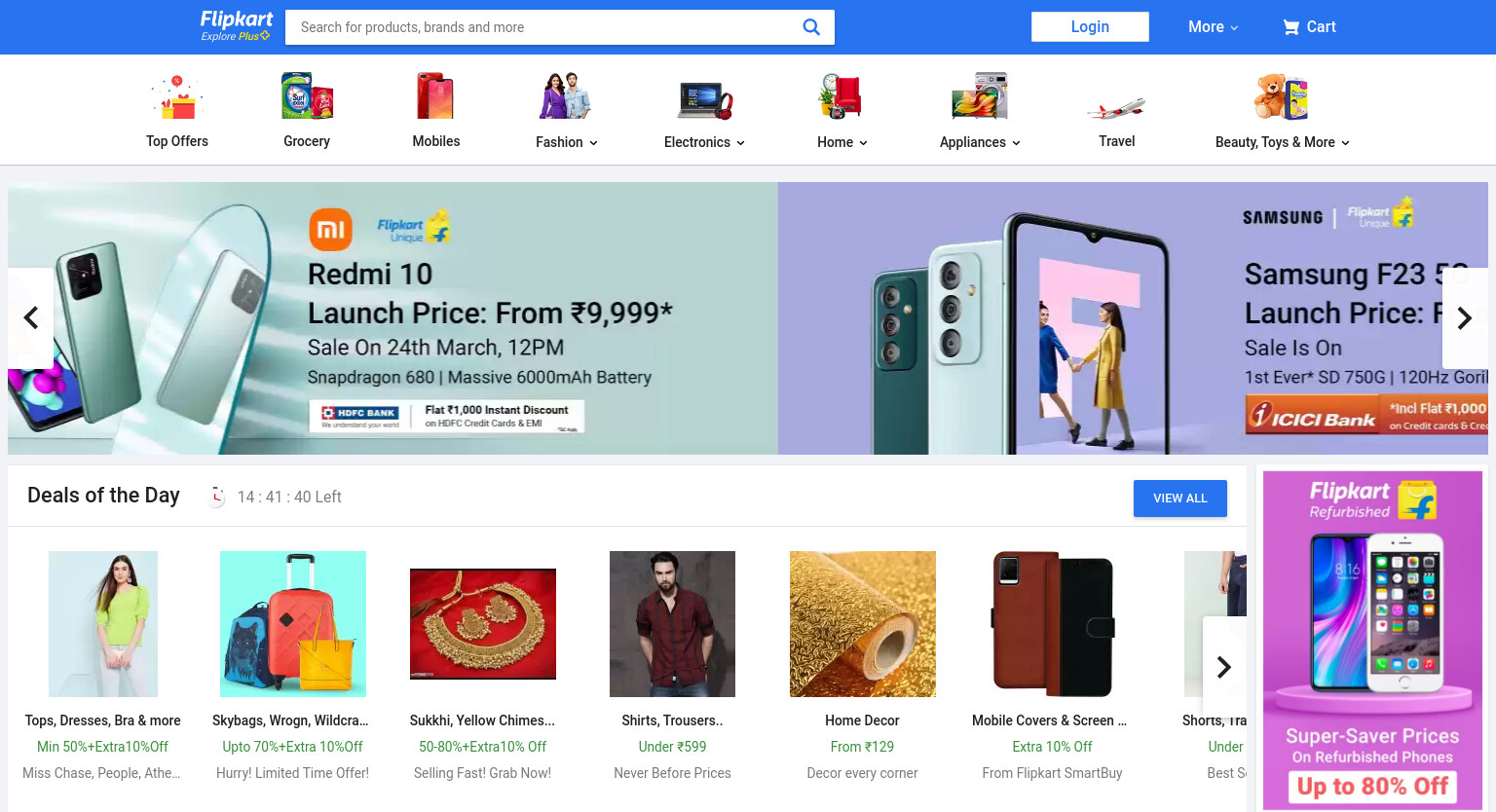1496x812 pixels.
Task: Go to previous banner with left arrow
Action: (x=31, y=318)
